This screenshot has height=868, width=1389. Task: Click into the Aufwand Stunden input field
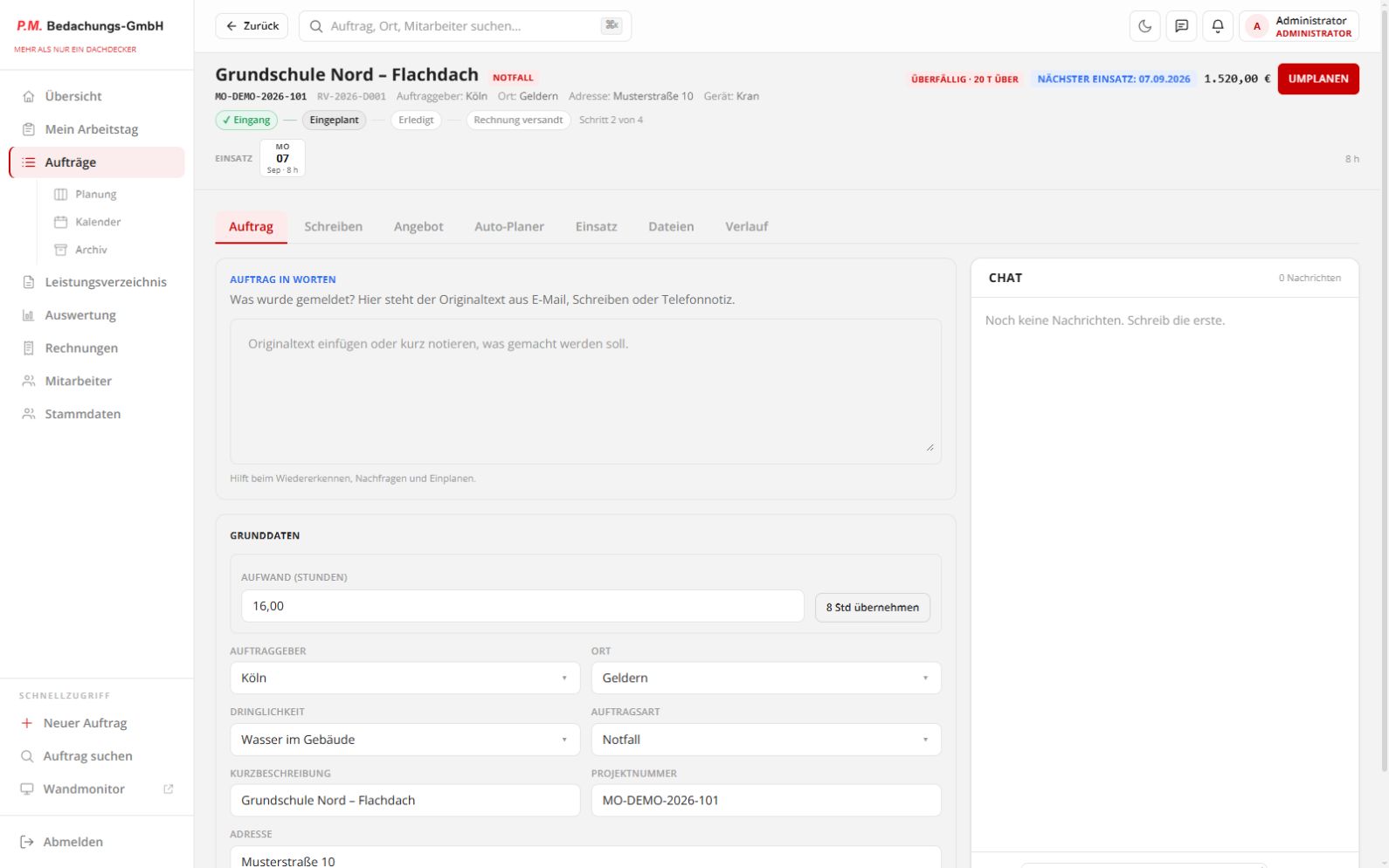[522, 606]
